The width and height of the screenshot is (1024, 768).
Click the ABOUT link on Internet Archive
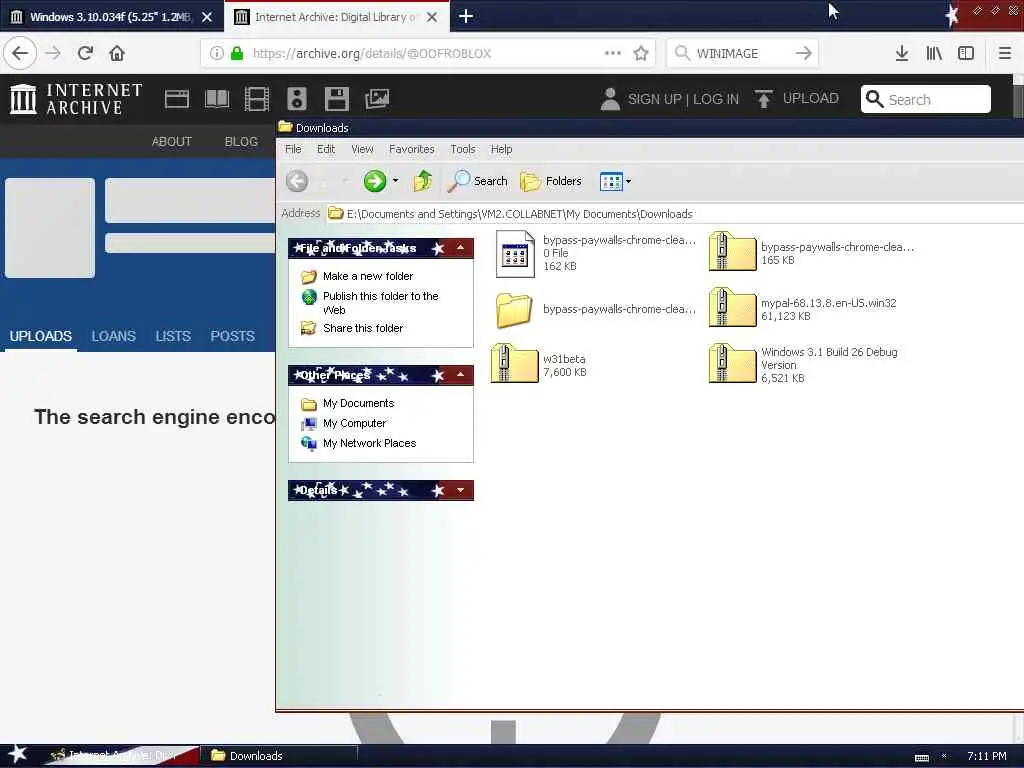[x=172, y=142]
